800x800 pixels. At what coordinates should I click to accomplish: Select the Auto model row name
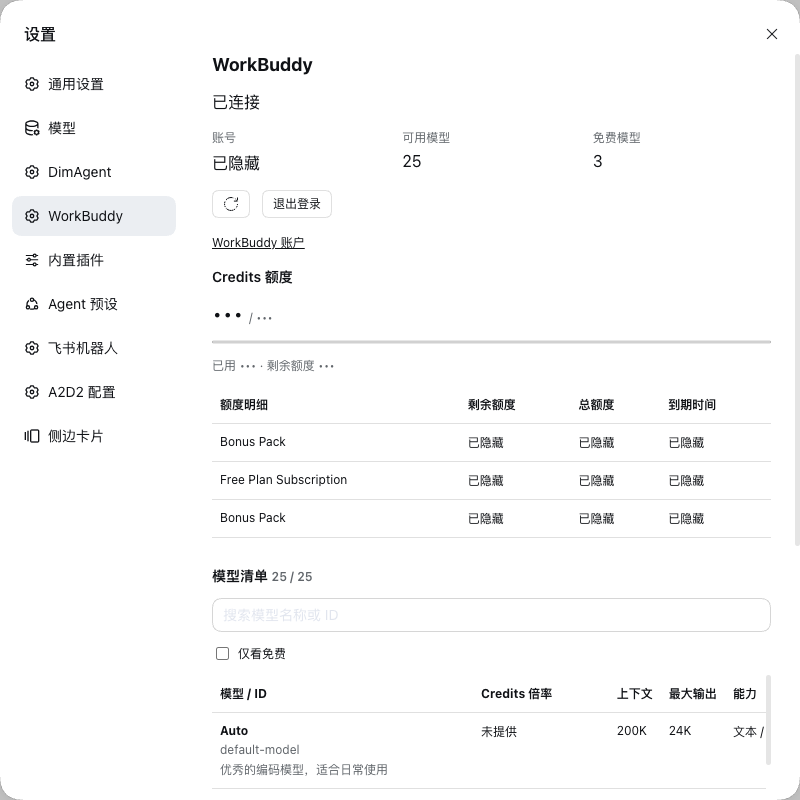[x=234, y=731]
